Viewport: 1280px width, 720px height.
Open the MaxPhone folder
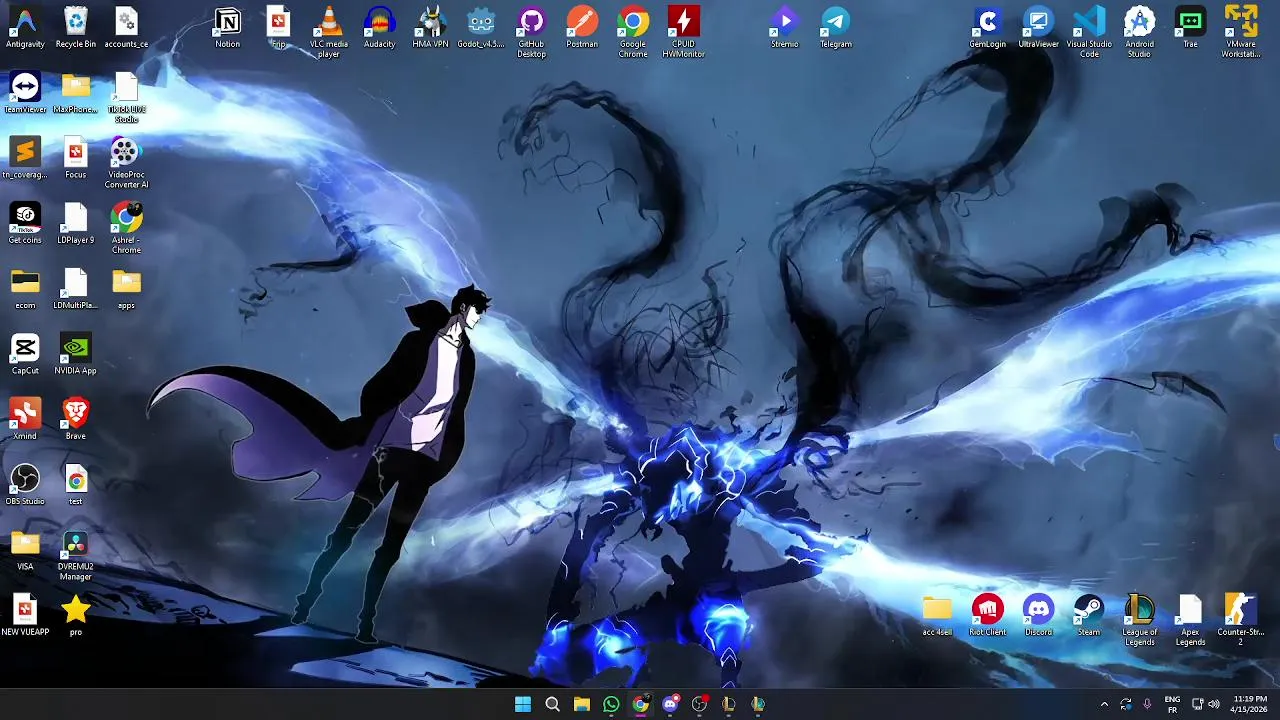76,93
